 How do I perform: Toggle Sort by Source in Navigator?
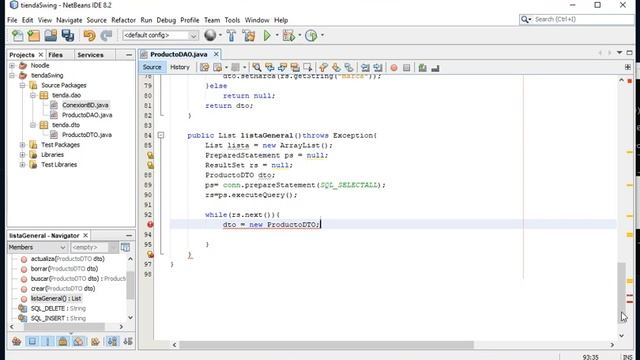(128, 341)
